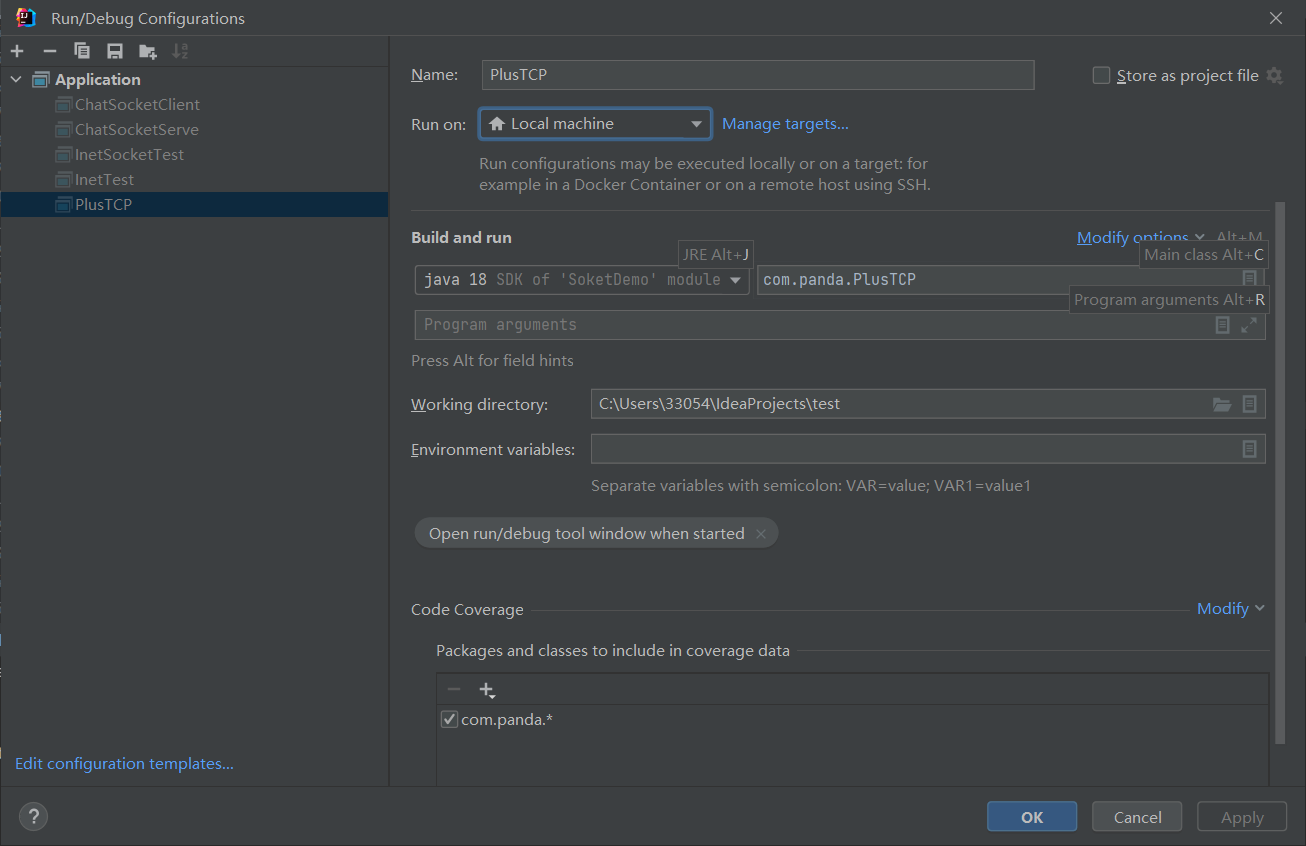Click the Cancel button
This screenshot has height=846, width=1306.
coord(1137,817)
